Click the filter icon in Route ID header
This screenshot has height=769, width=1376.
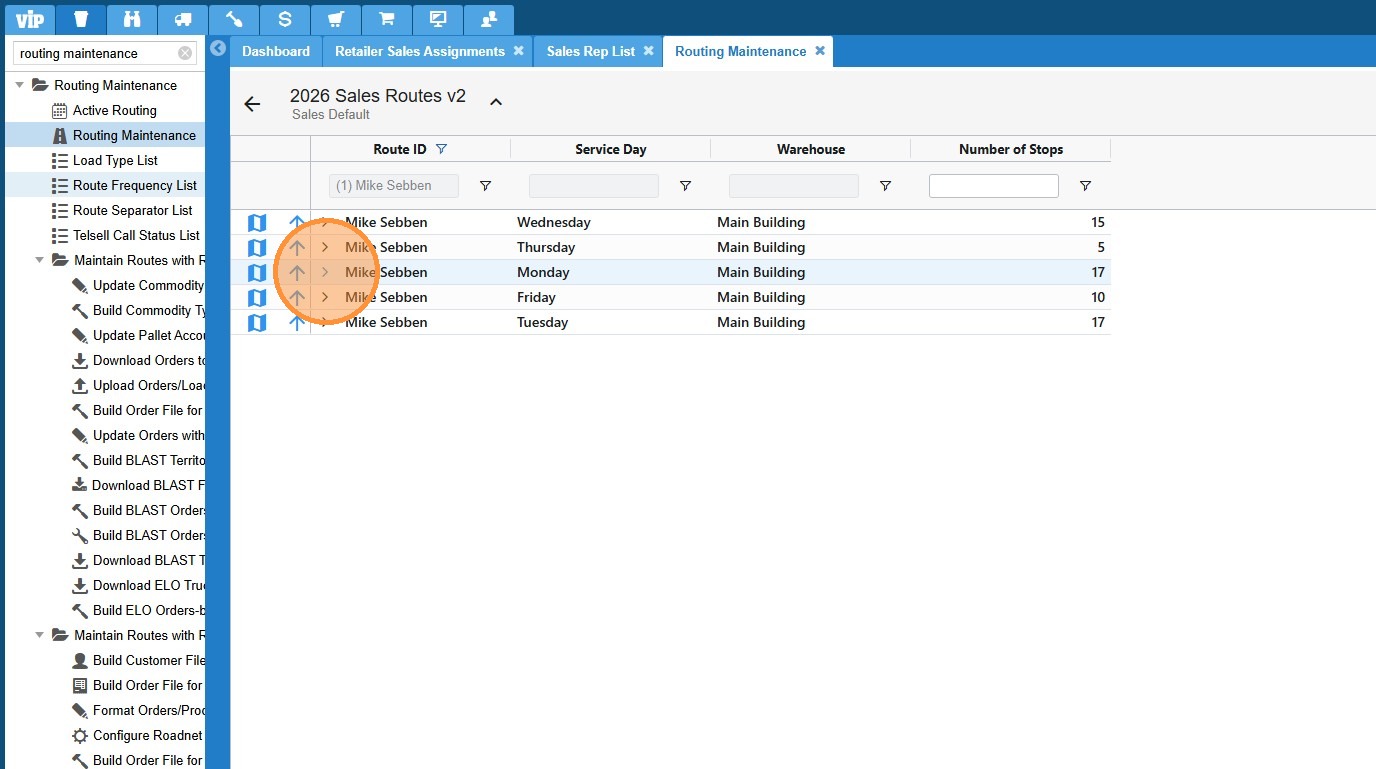[441, 149]
